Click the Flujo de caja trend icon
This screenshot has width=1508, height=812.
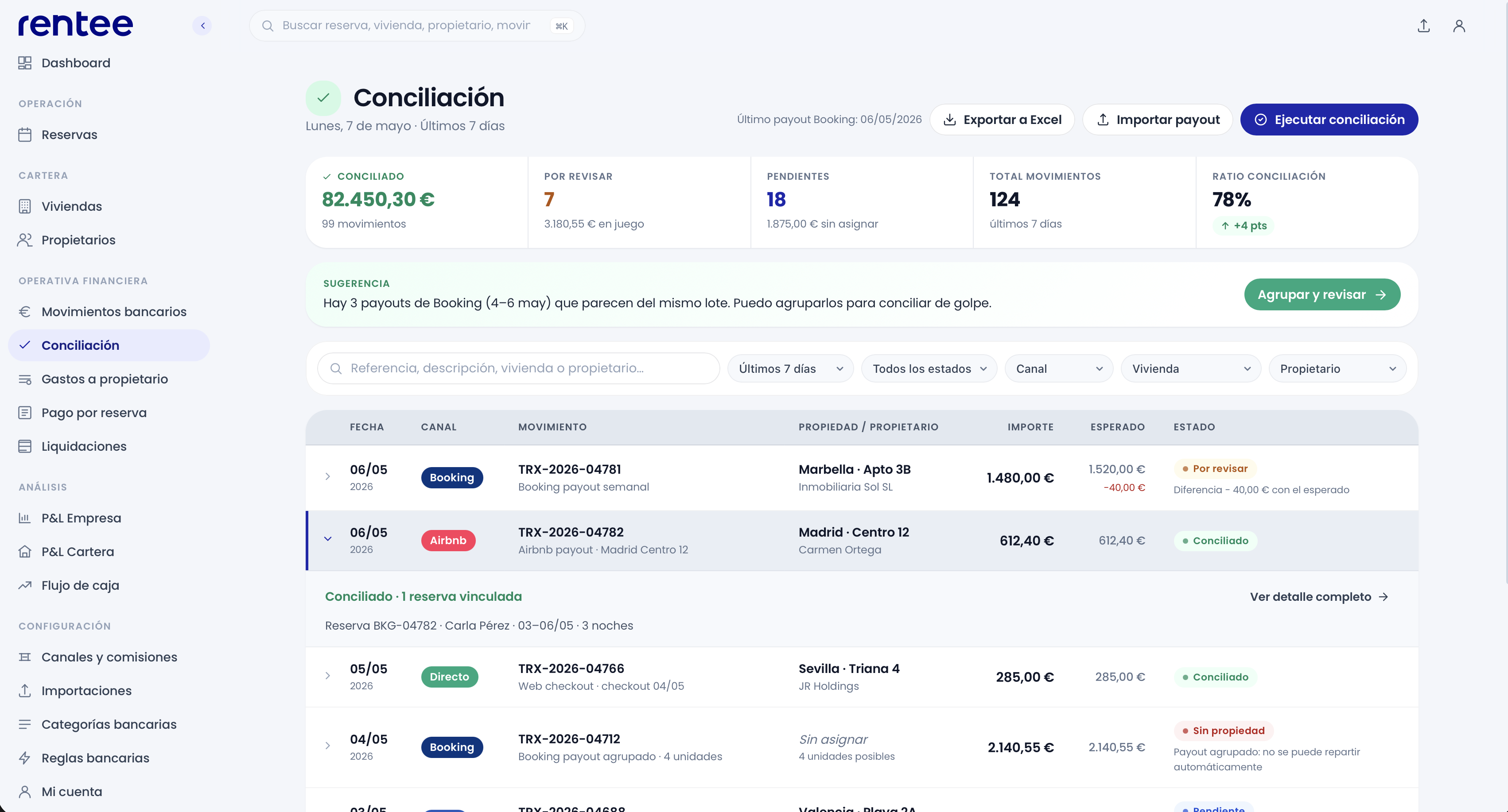click(25, 585)
